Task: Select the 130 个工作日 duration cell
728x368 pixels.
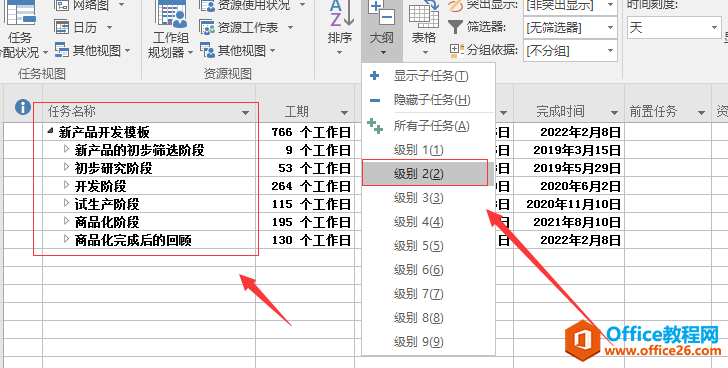Action: pos(305,240)
